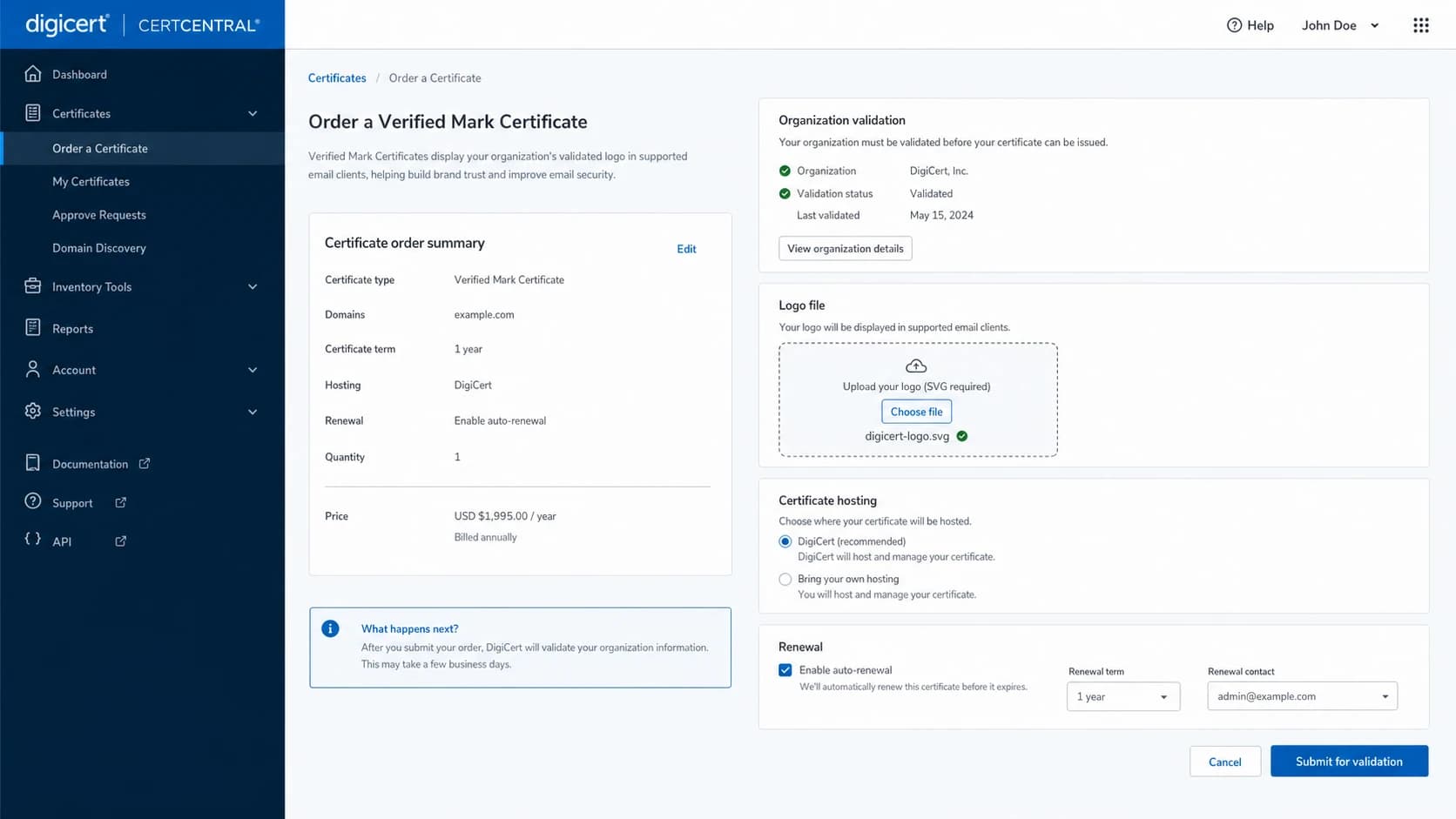Click the Certificates document icon in sidebar
Image resolution: width=1456 pixels, height=819 pixels.
(33, 113)
